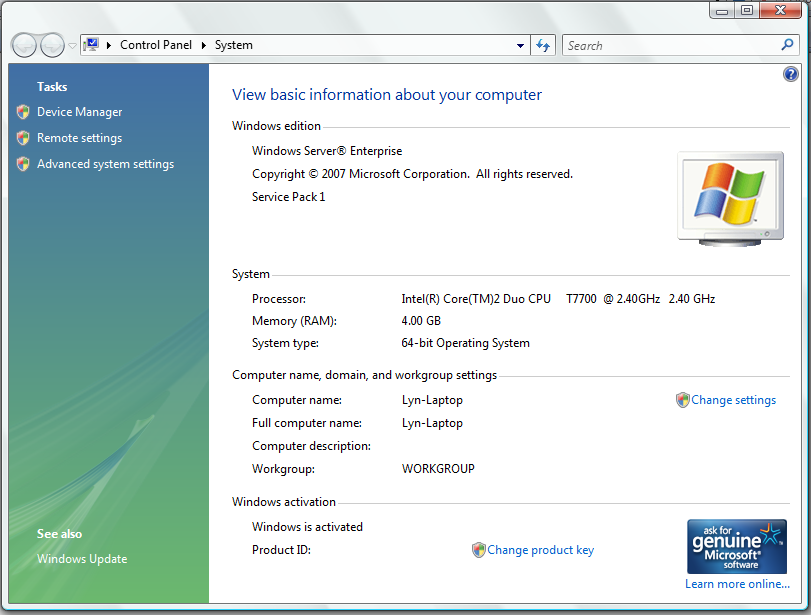Refresh the page using the refresh button
This screenshot has height=615, width=811.
point(543,45)
